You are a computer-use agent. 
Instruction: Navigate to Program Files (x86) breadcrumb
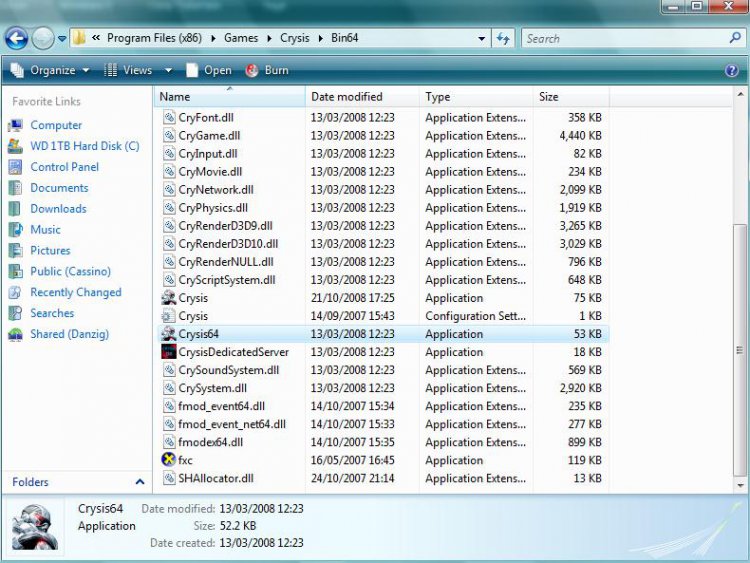(x=154, y=38)
